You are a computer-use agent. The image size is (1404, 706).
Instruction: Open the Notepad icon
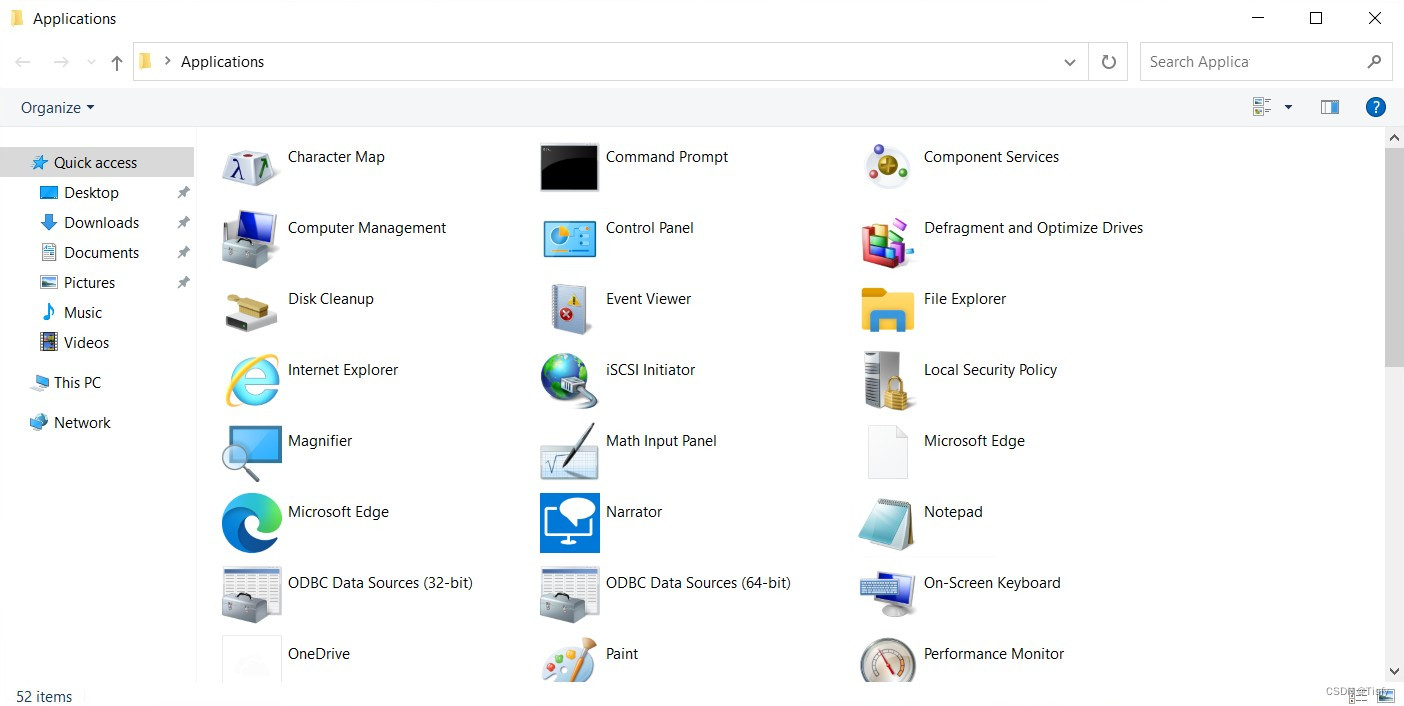coord(887,523)
